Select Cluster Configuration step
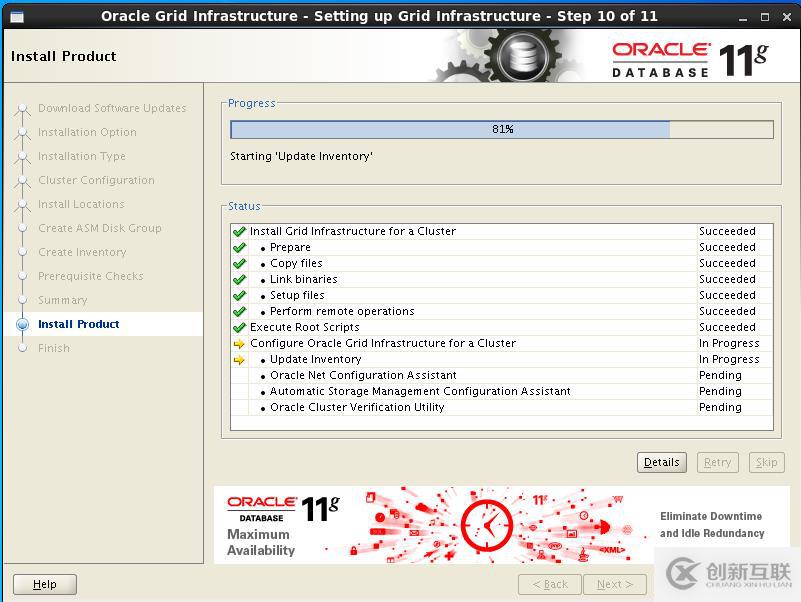Viewport: 801px width, 602px height. click(96, 180)
